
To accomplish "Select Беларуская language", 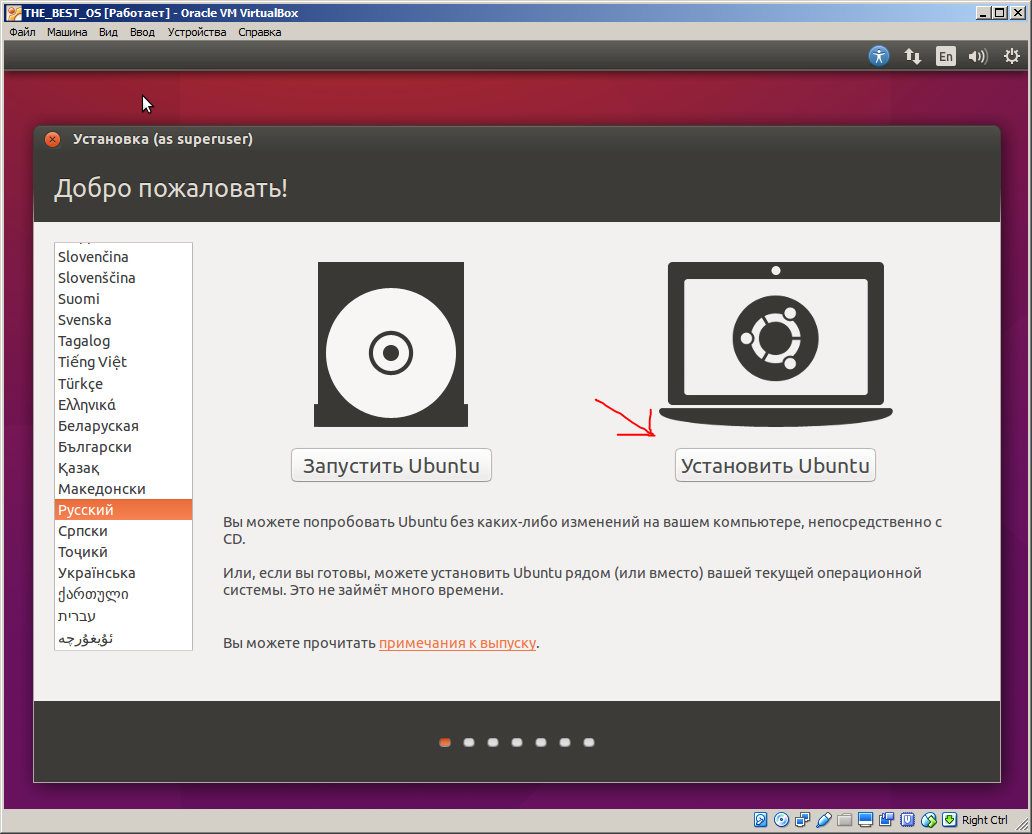I will 123,425.
